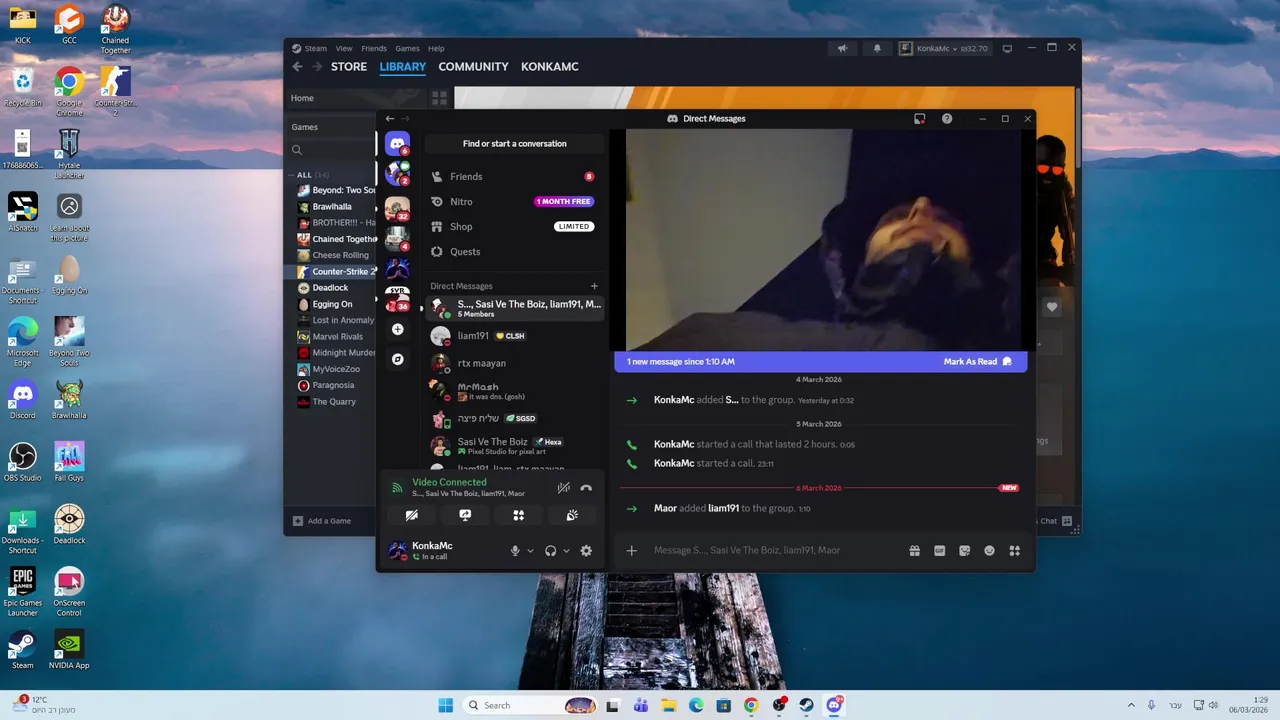Open Steam notifications bell

coord(877,48)
